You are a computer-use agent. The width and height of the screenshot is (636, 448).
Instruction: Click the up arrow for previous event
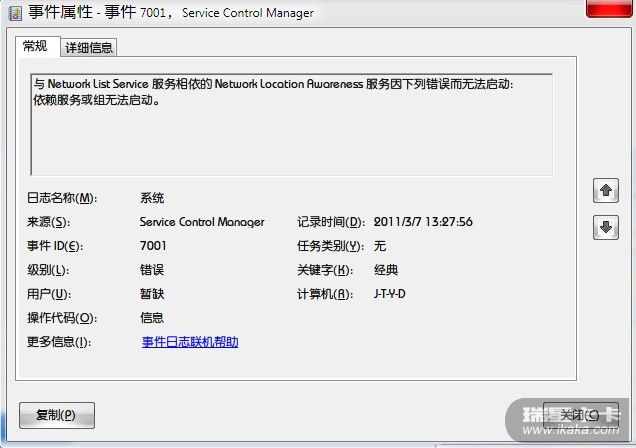(605, 190)
